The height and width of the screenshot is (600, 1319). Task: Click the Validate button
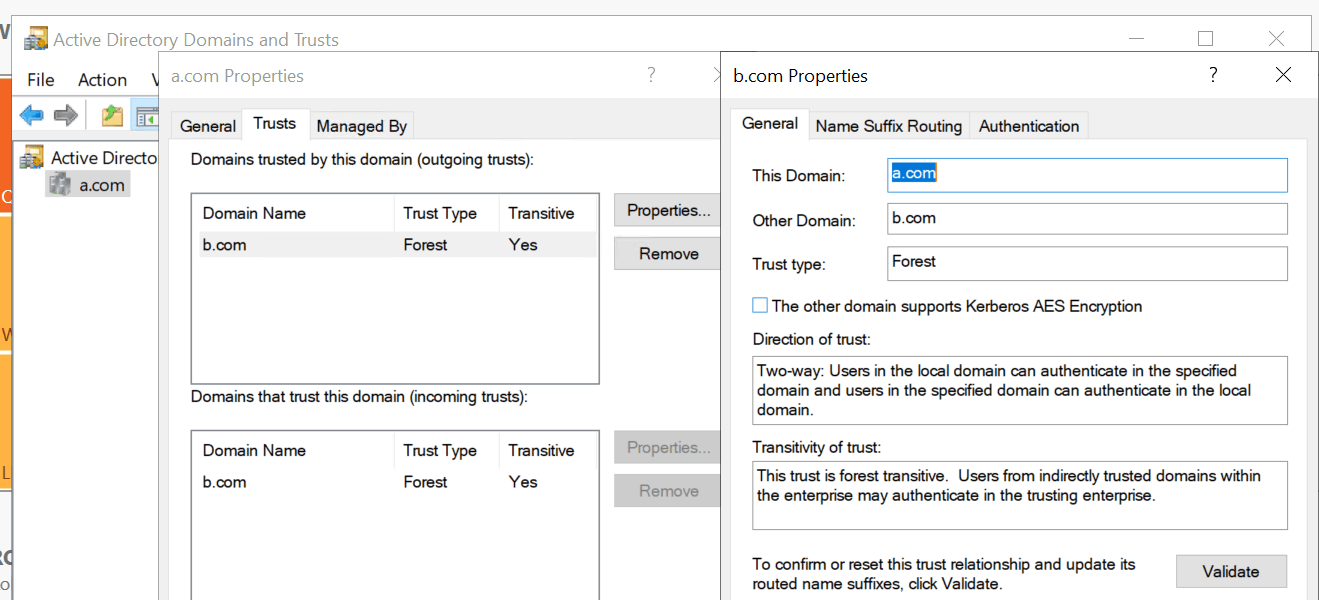click(1231, 571)
